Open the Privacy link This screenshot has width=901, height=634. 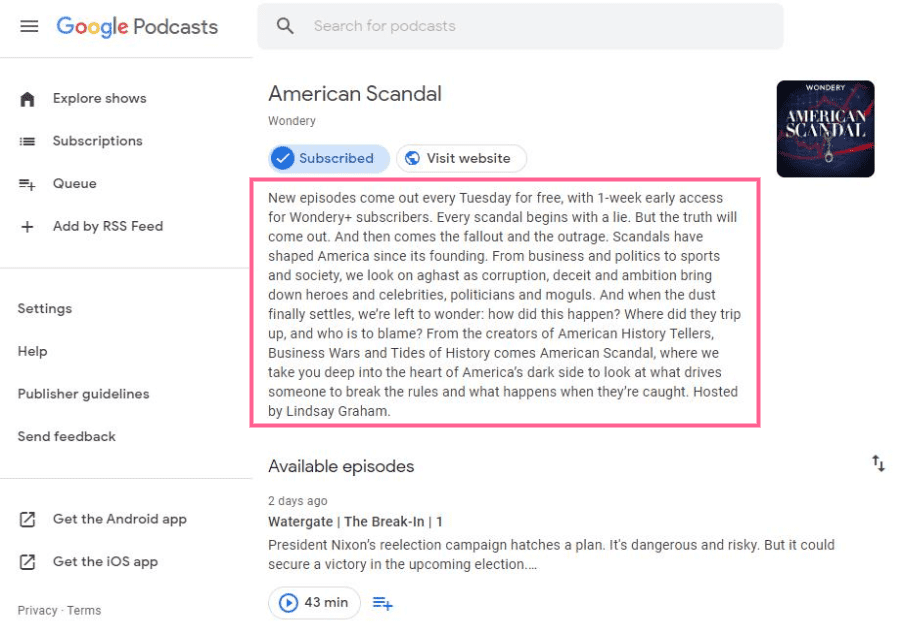(37, 610)
